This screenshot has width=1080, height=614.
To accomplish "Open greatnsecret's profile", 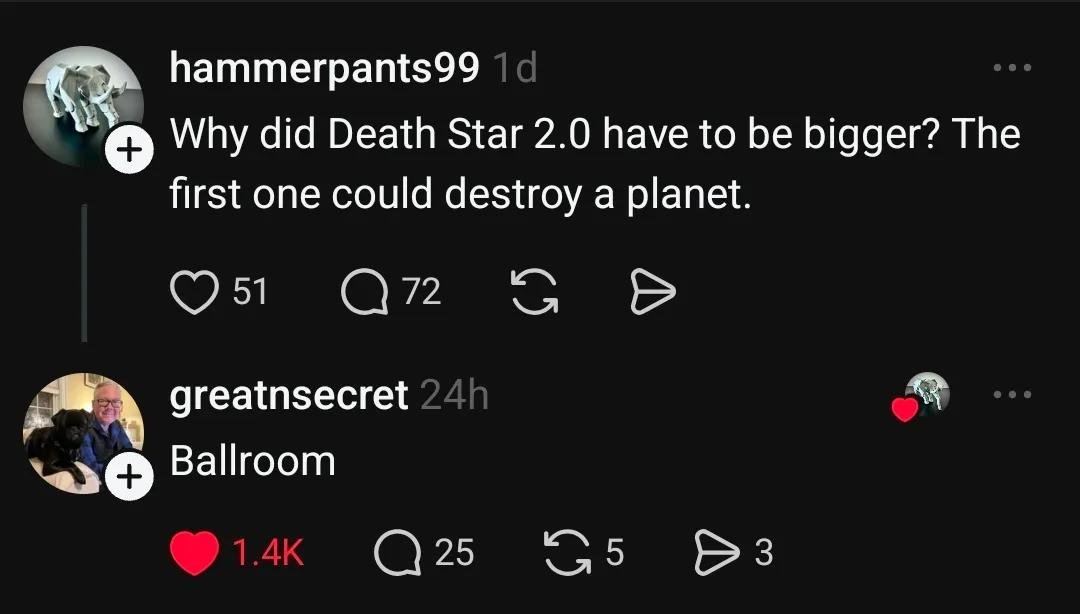I will [x=288, y=394].
